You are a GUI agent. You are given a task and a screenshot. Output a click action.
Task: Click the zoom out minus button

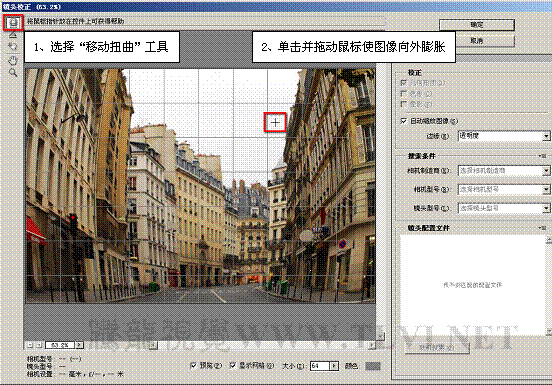coord(30,345)
